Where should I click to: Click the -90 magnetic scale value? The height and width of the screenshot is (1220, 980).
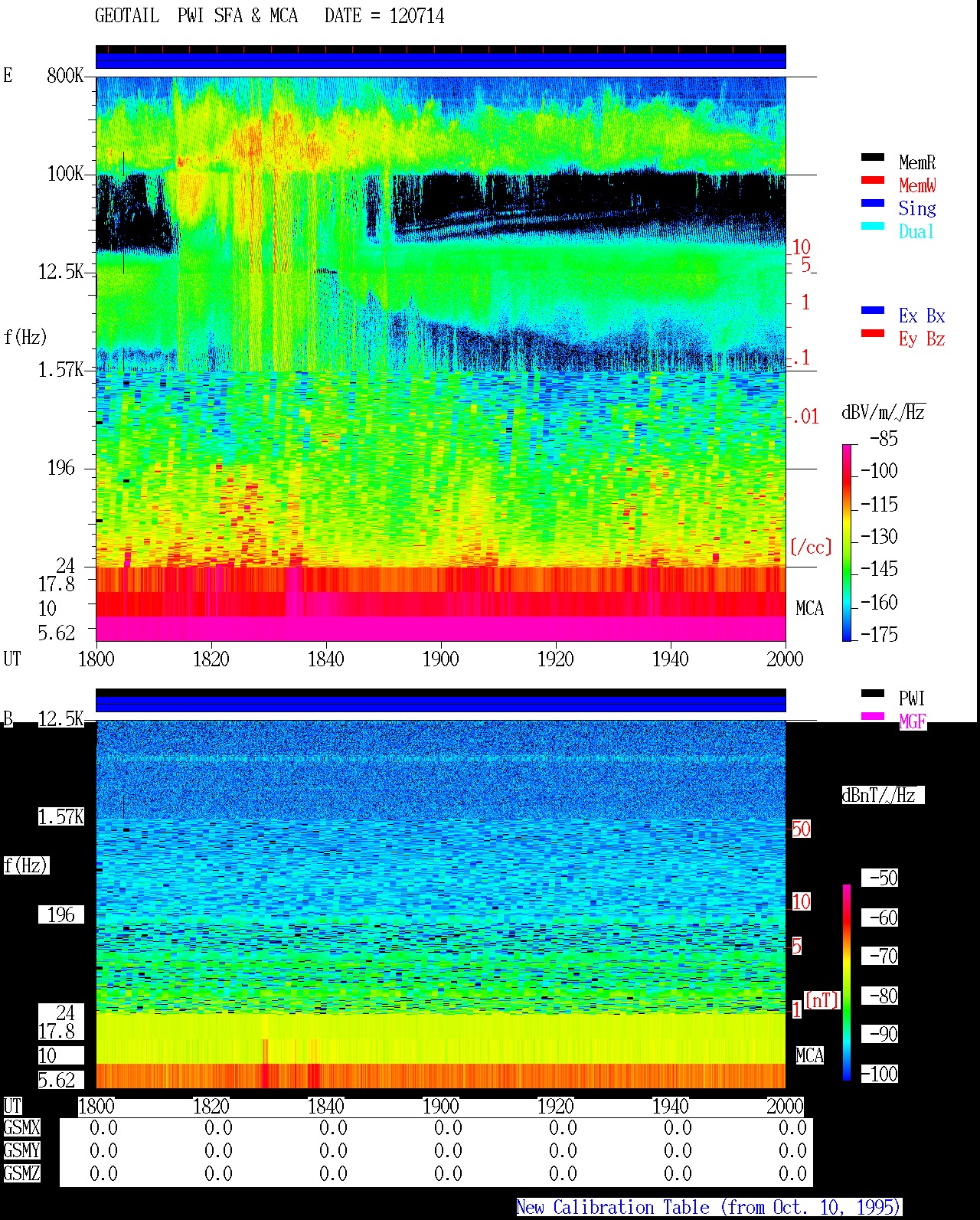(884, 1034)
